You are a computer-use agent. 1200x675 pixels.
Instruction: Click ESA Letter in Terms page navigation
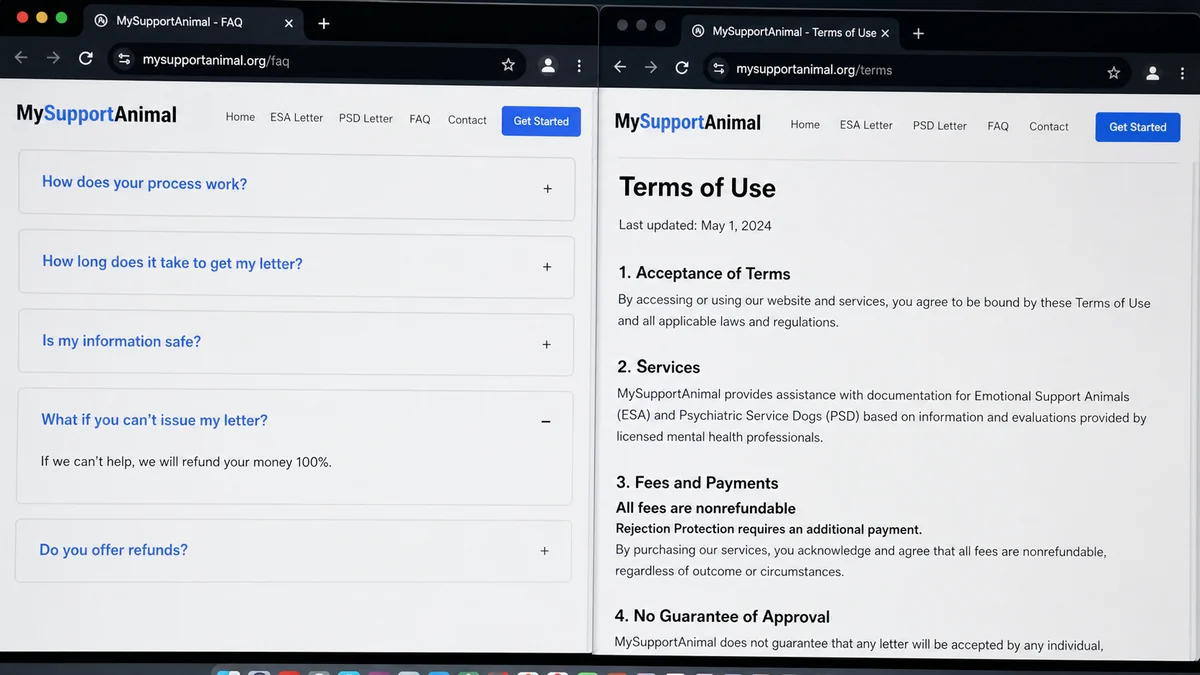866,125
